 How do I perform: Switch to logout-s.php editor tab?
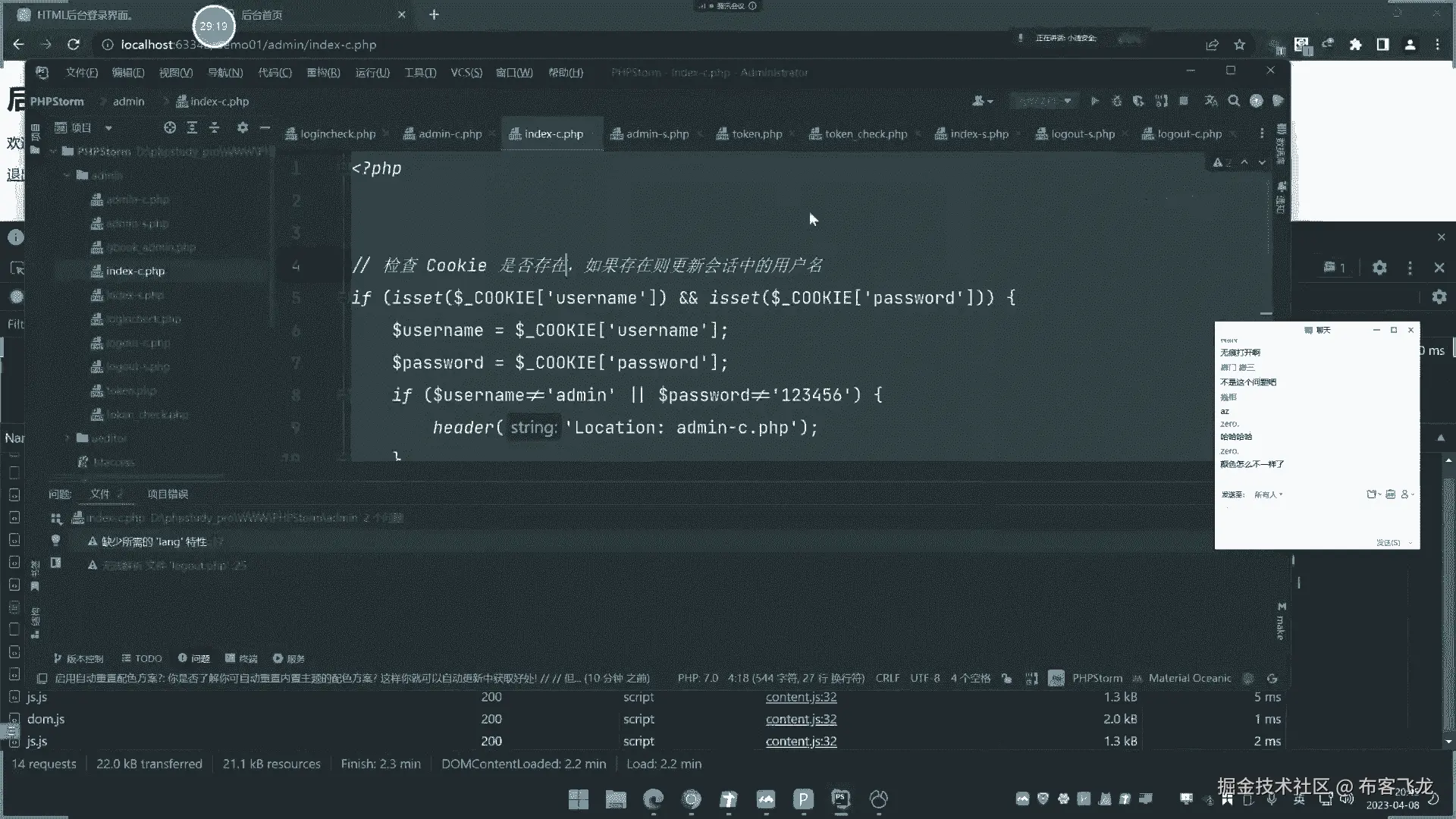pos(1082,134)
